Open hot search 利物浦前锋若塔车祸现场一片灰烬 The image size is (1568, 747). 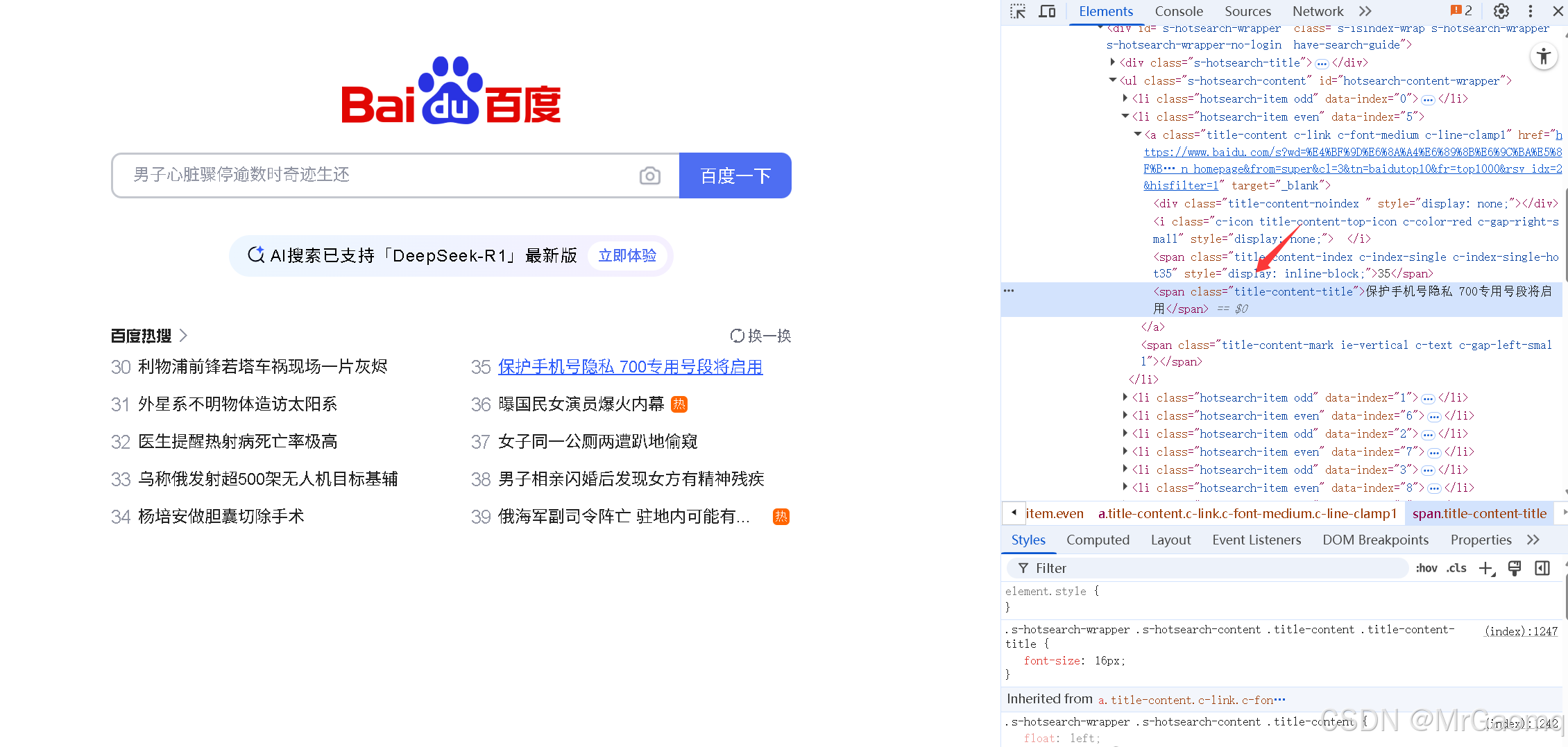(262, 367)
